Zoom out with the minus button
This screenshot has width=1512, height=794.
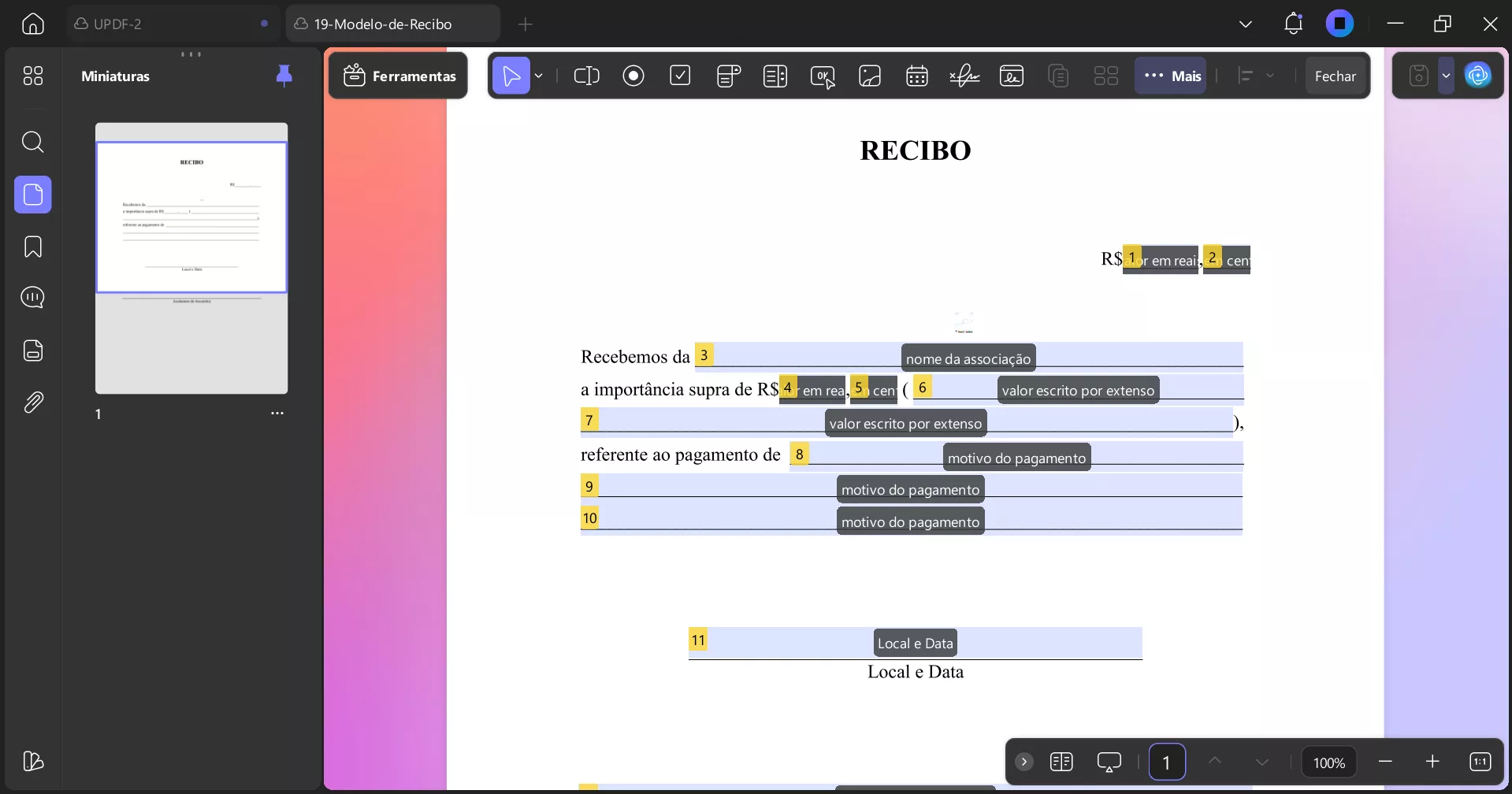click(x=1385, y=762)
